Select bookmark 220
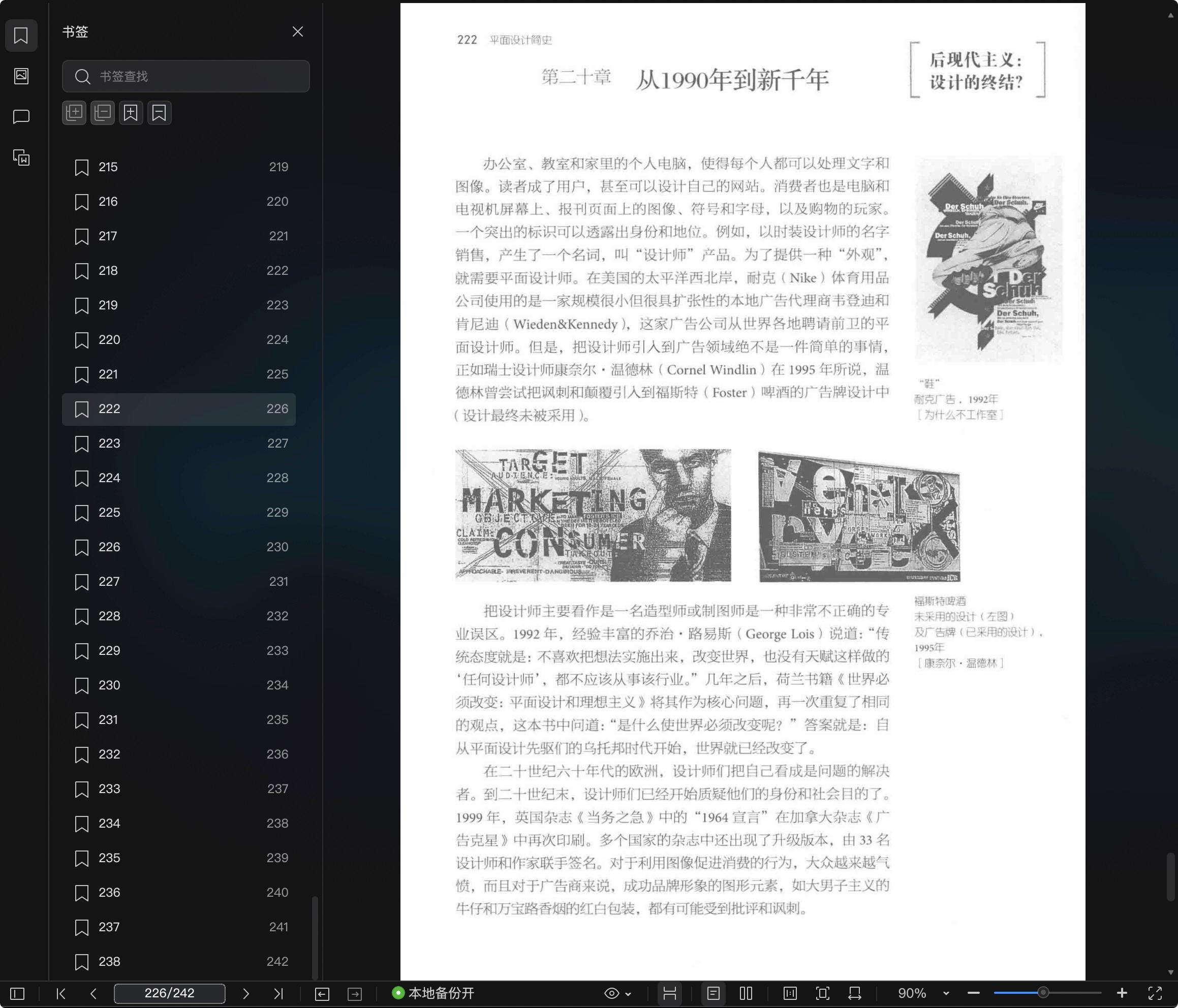This screenshot has width=1178, height=1008. (x=178, y=340)
